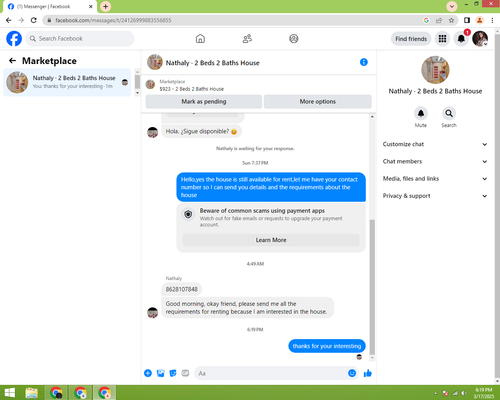Viewport: 500px width, 400px height.
Task: Open File Explorer from the taskbar
Action: tap(32, 393)
